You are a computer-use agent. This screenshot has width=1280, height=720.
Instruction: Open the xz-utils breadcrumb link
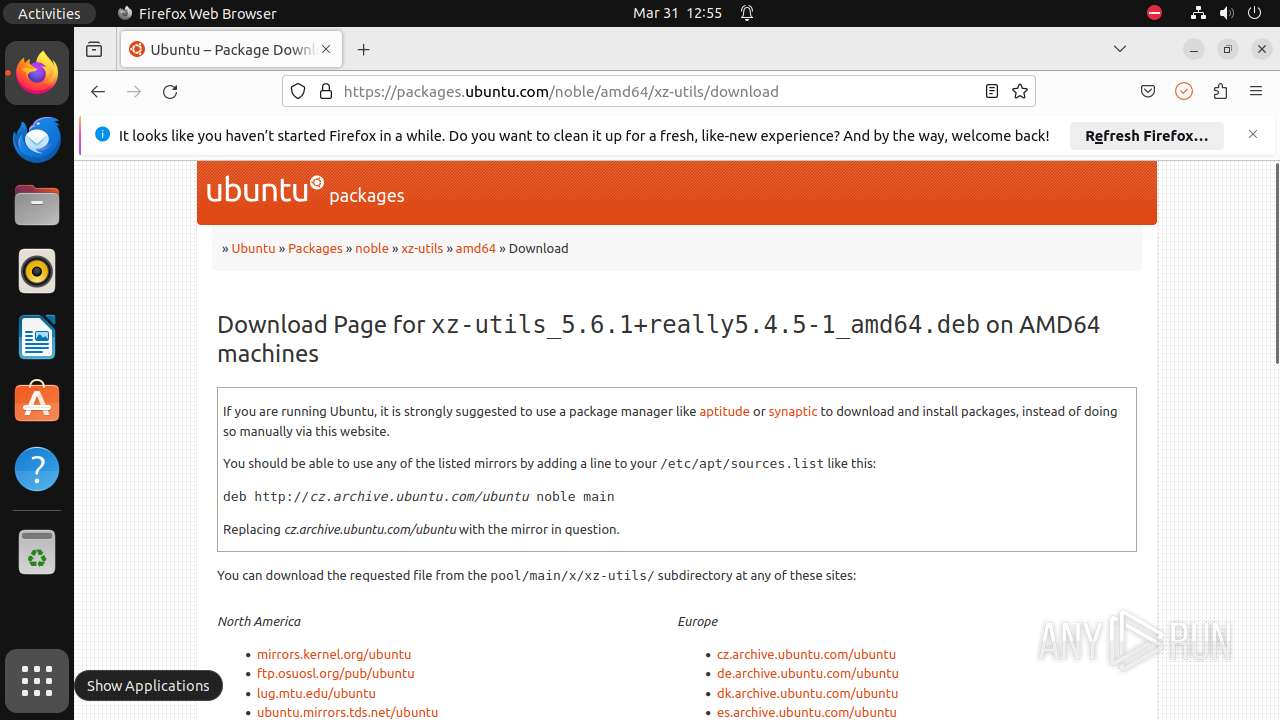(422, 248)
